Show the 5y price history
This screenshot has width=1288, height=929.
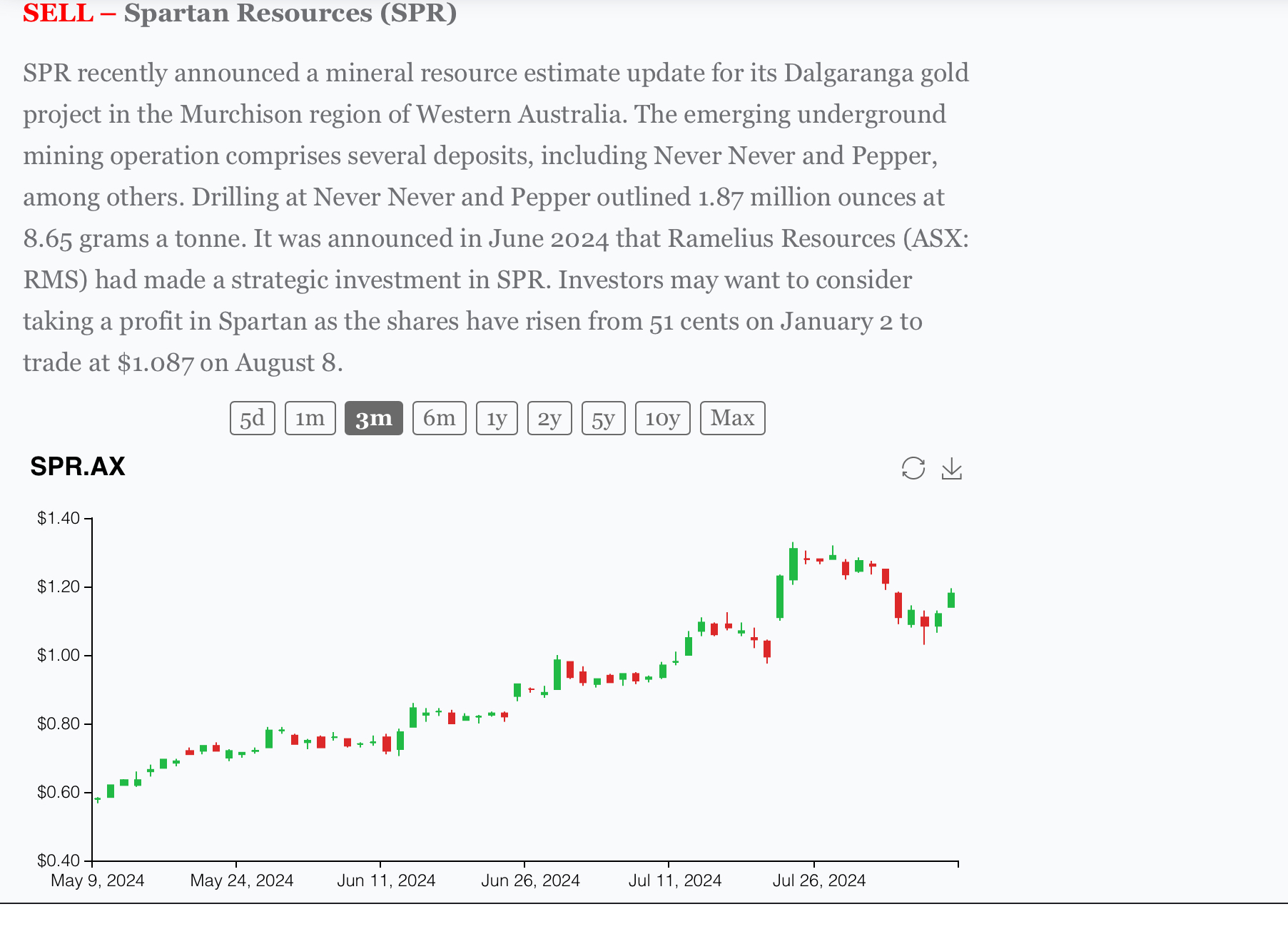(x=604, y=418)
